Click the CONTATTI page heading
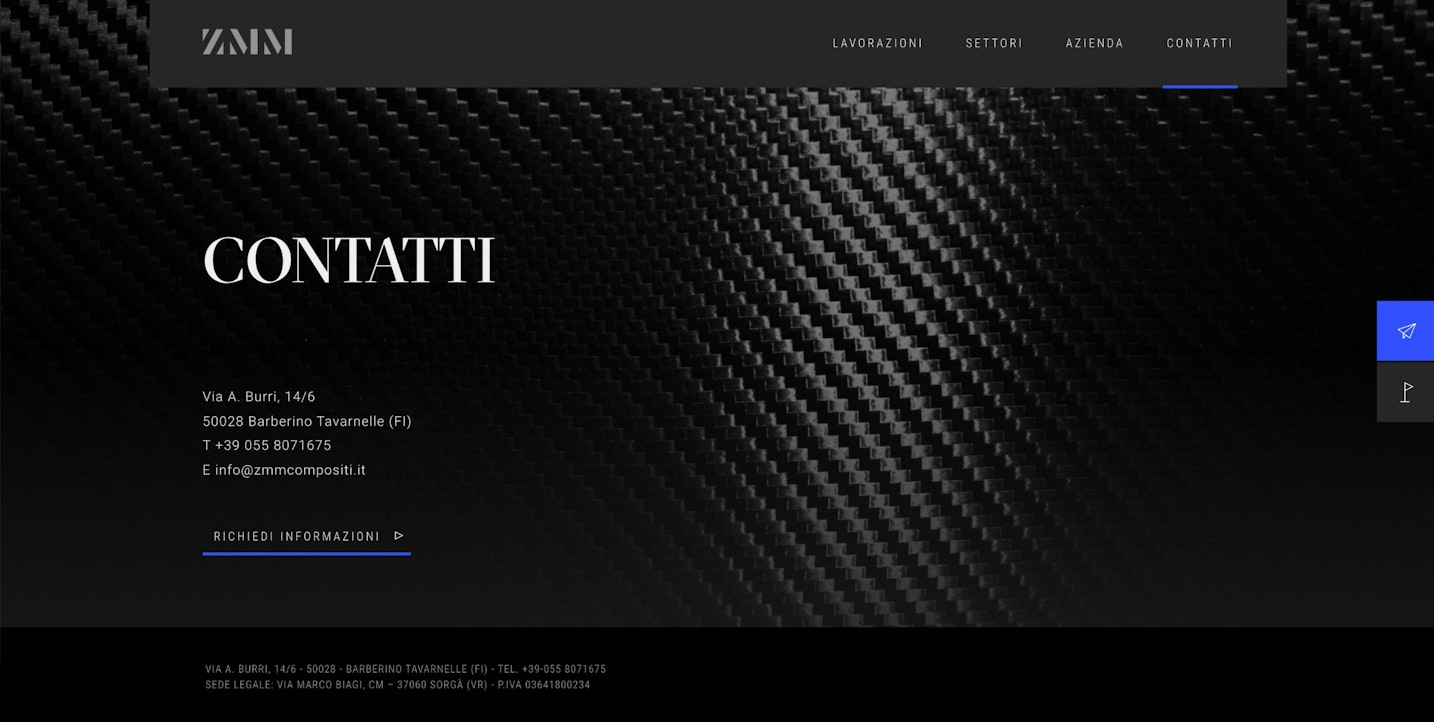Viewport: 1434px width, 722px height. pos(349,259)
